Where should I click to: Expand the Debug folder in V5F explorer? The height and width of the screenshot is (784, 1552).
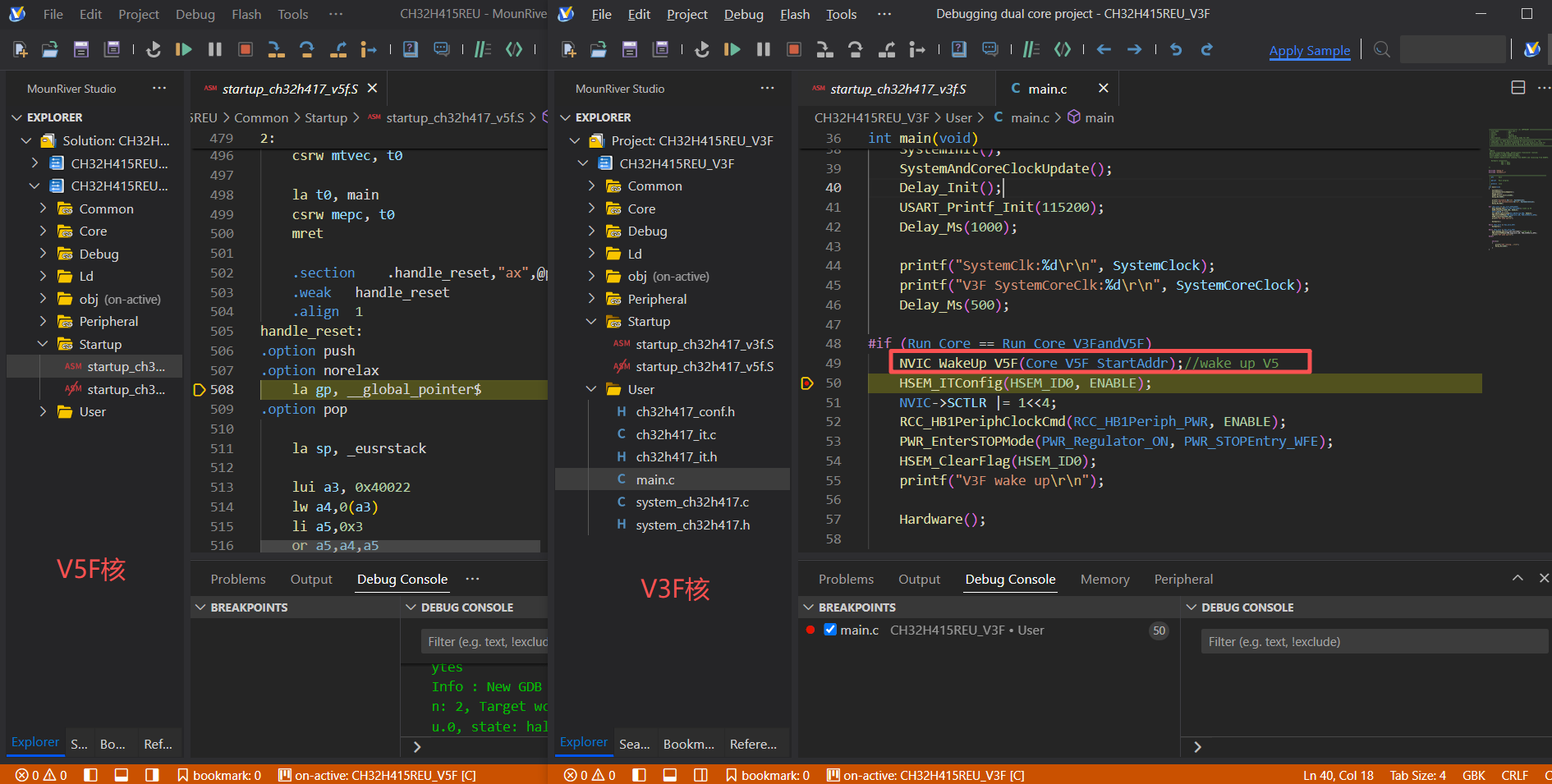[x=43, y=254]
